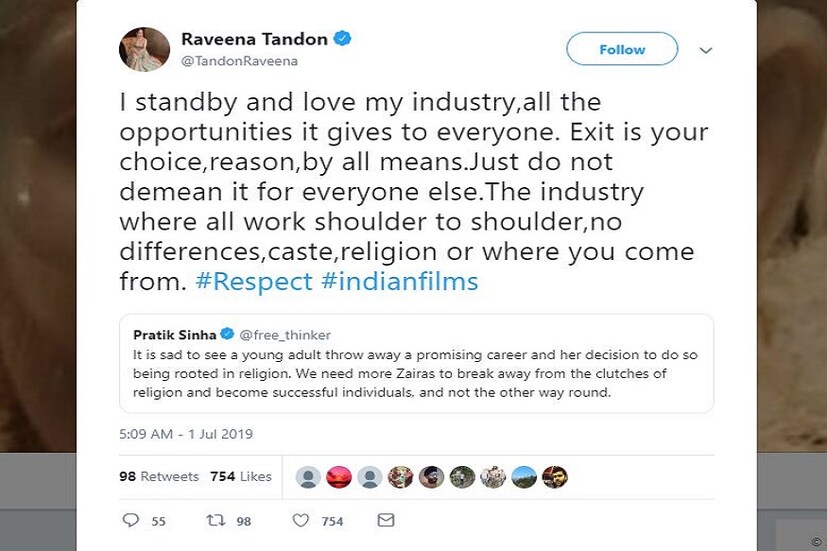Click the red sunset liker avatar

[x=340, y=476]
